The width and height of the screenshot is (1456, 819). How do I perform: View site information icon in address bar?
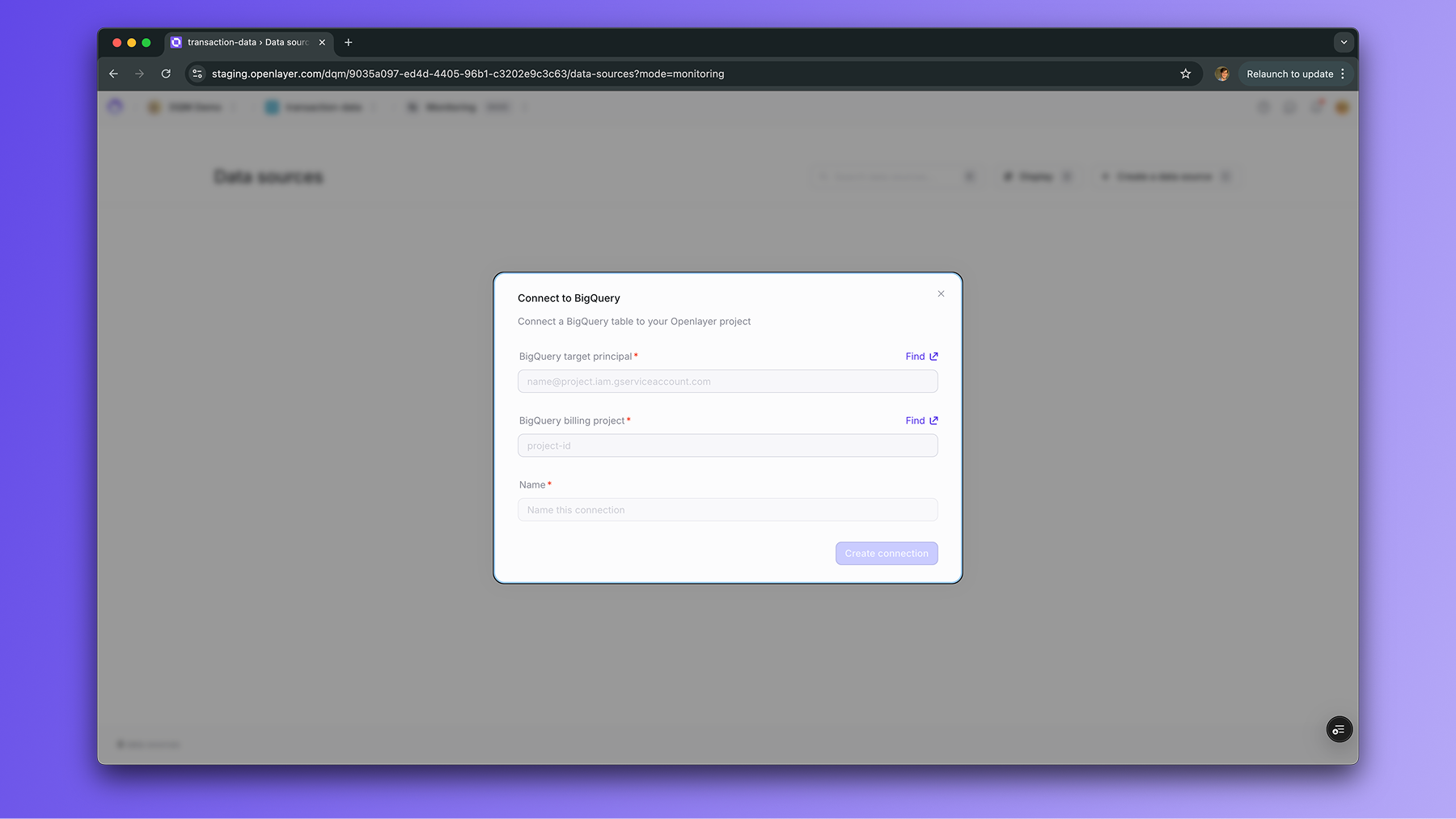(197, 74)
